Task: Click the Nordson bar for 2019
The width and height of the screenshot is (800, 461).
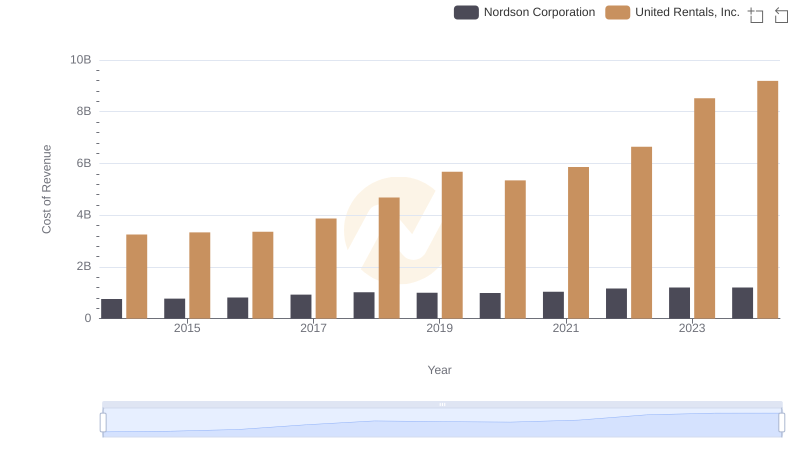Action: [x=427, y=305]
